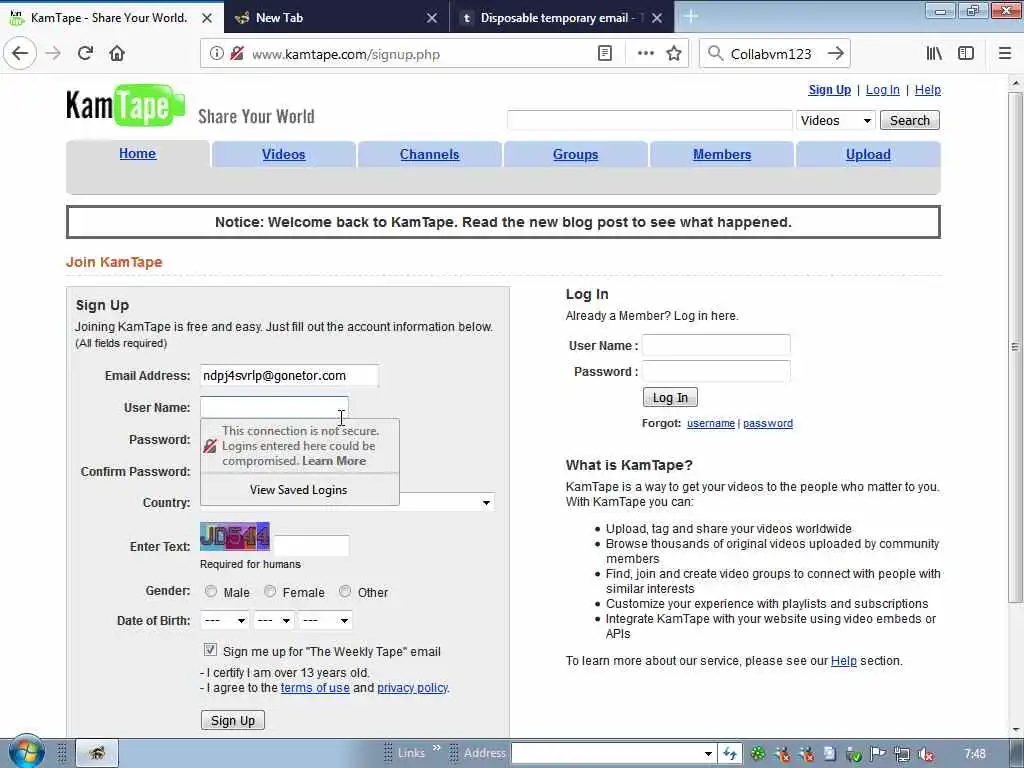Open the privacy policy link
The image size is (1024, 768).
coord(412,688)
